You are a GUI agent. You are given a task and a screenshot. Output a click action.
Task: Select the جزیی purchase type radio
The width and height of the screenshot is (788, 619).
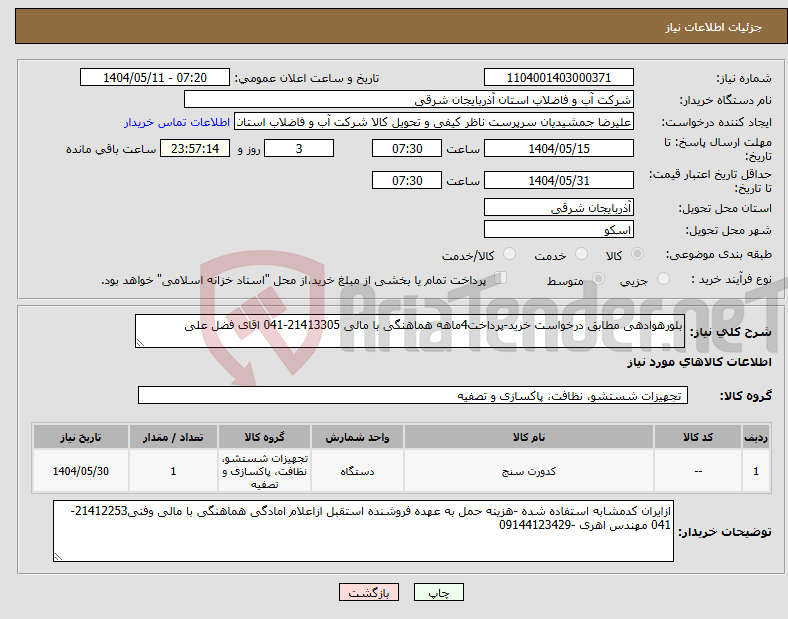pyautogui.click(x=663, y=278)
